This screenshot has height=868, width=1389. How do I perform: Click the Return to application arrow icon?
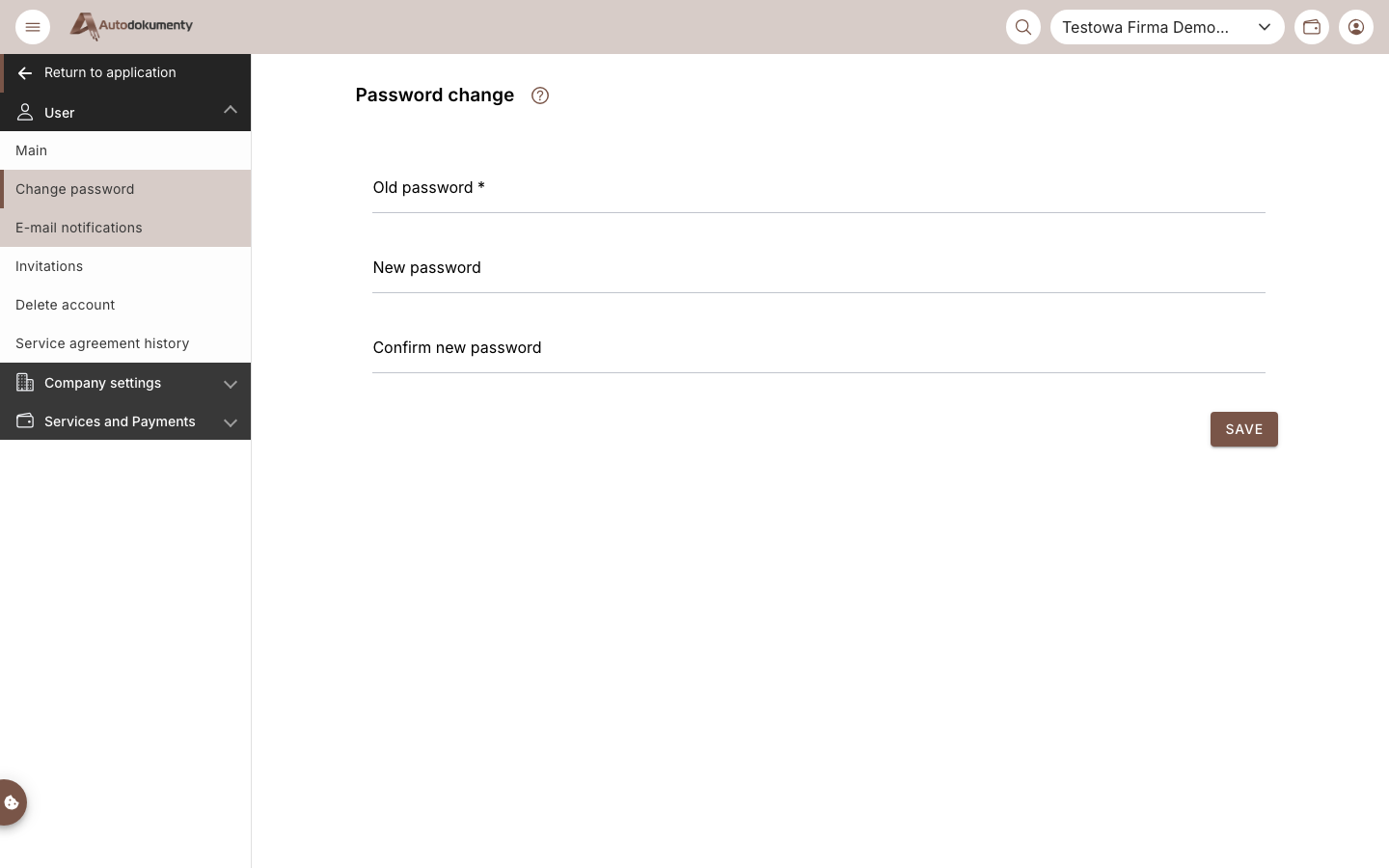25,73
